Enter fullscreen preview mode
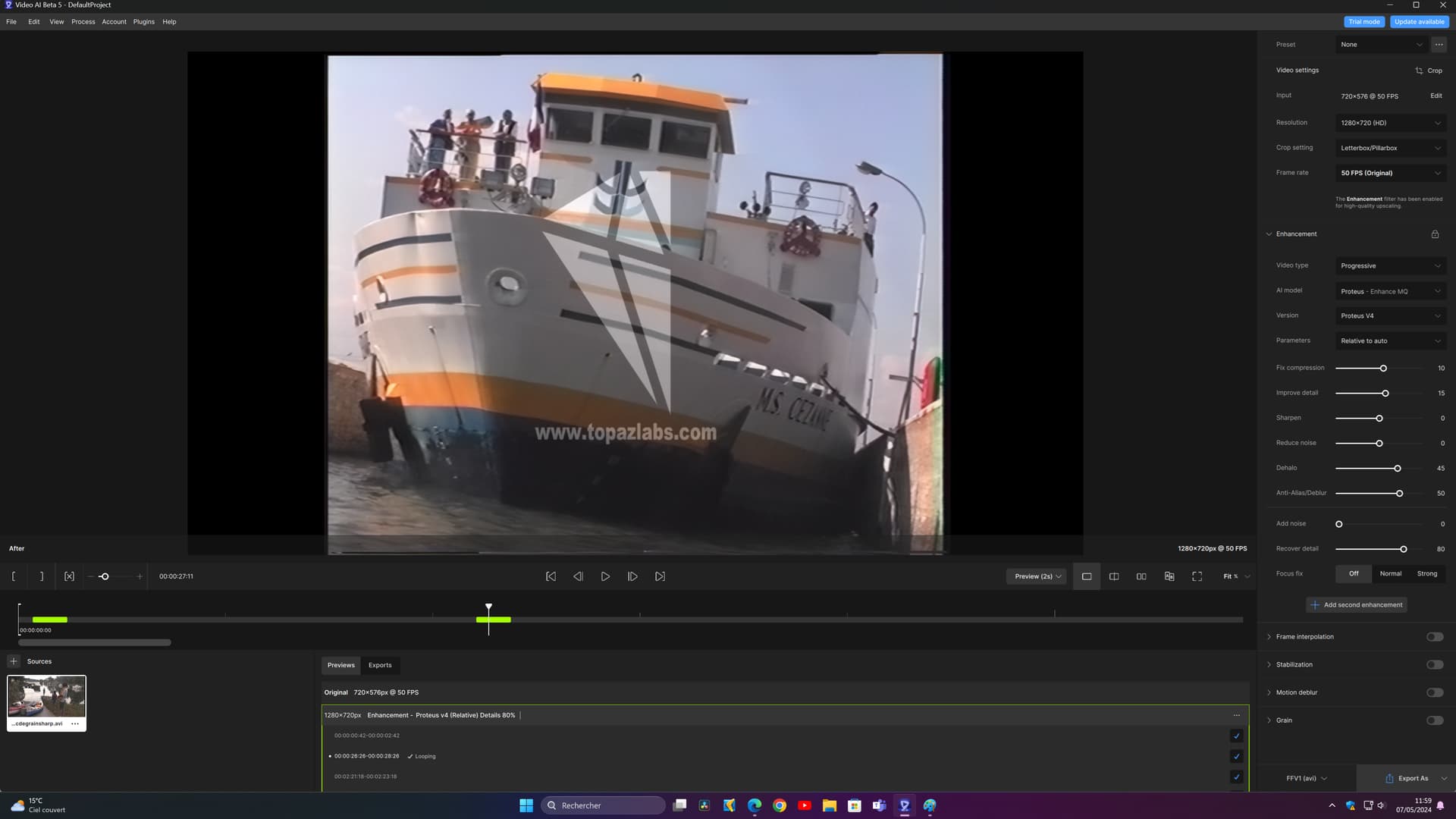 (1197, 576)
